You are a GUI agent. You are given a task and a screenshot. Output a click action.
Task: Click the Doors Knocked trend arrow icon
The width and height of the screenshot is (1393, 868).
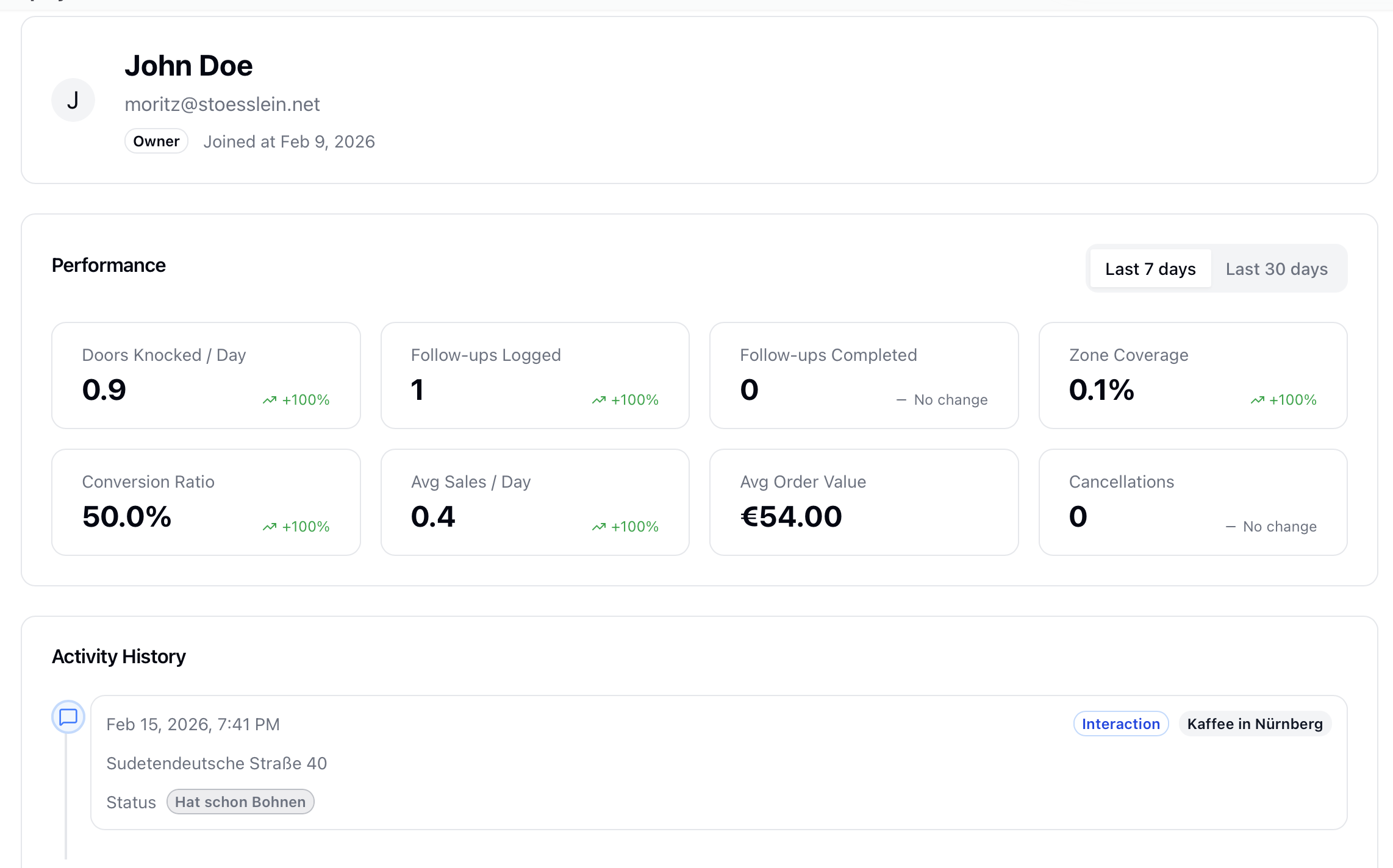coord(270,400)
